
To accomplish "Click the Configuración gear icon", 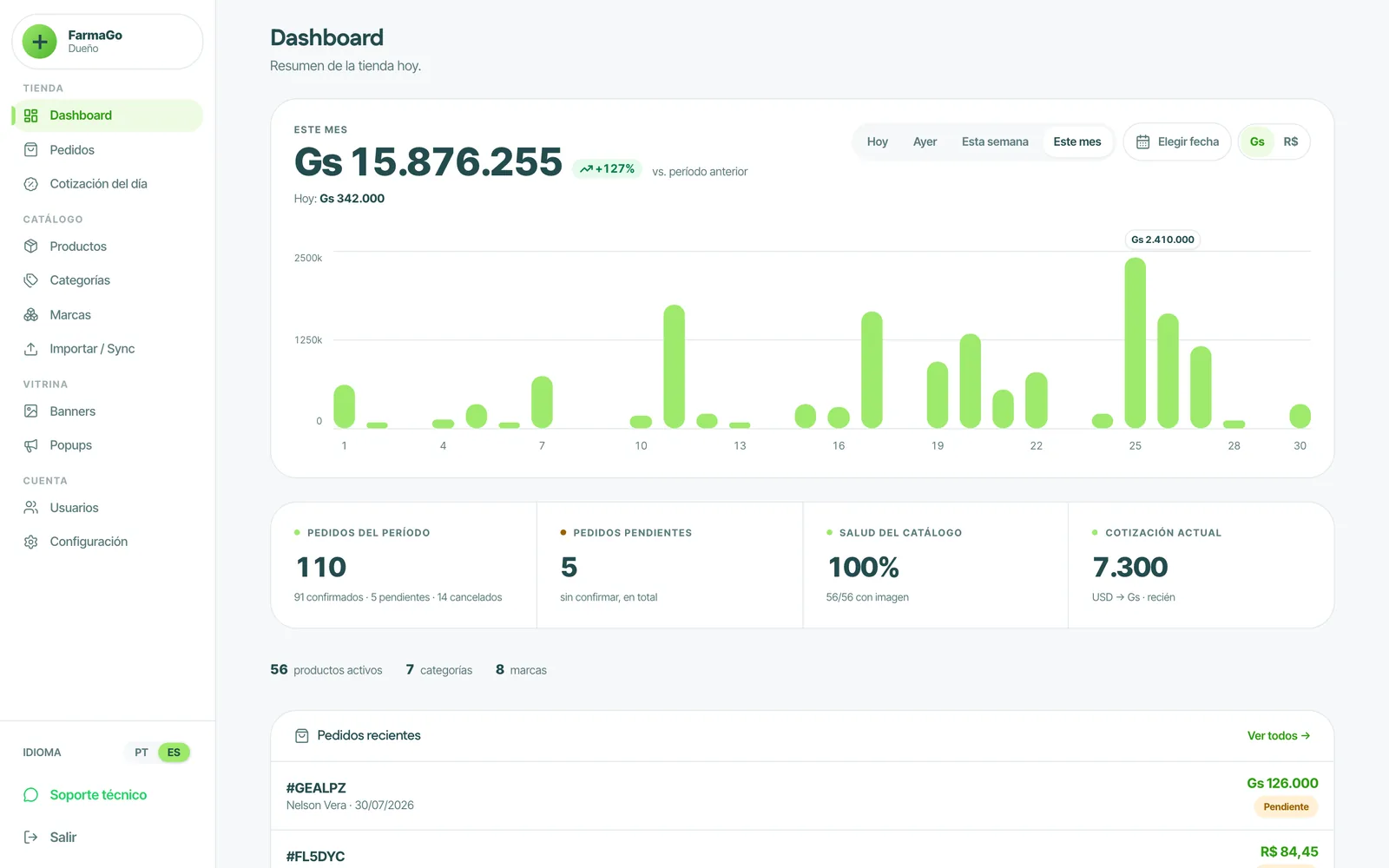I will tap(31, 542).
